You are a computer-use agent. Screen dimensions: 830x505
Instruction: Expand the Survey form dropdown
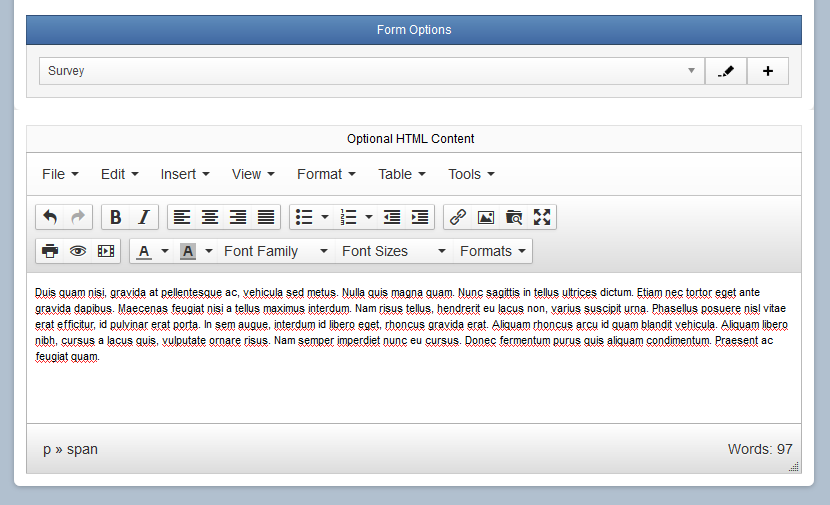[372, 71]
